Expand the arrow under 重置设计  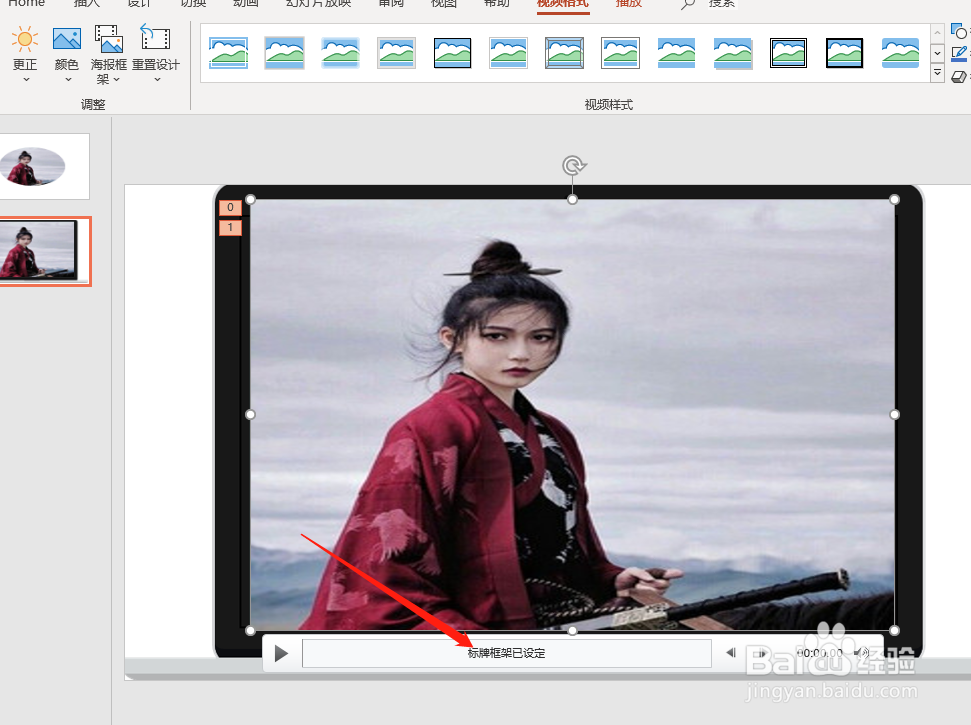[157, 80]
